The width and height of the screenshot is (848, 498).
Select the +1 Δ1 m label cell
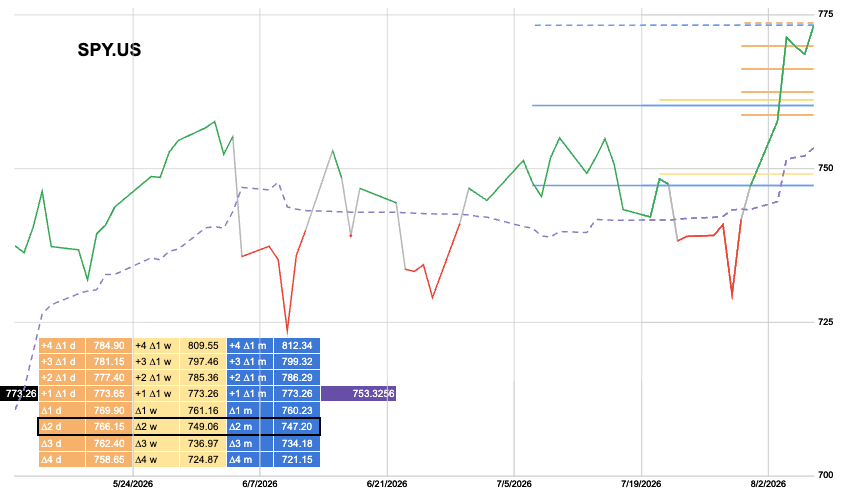tap(250, 394)
